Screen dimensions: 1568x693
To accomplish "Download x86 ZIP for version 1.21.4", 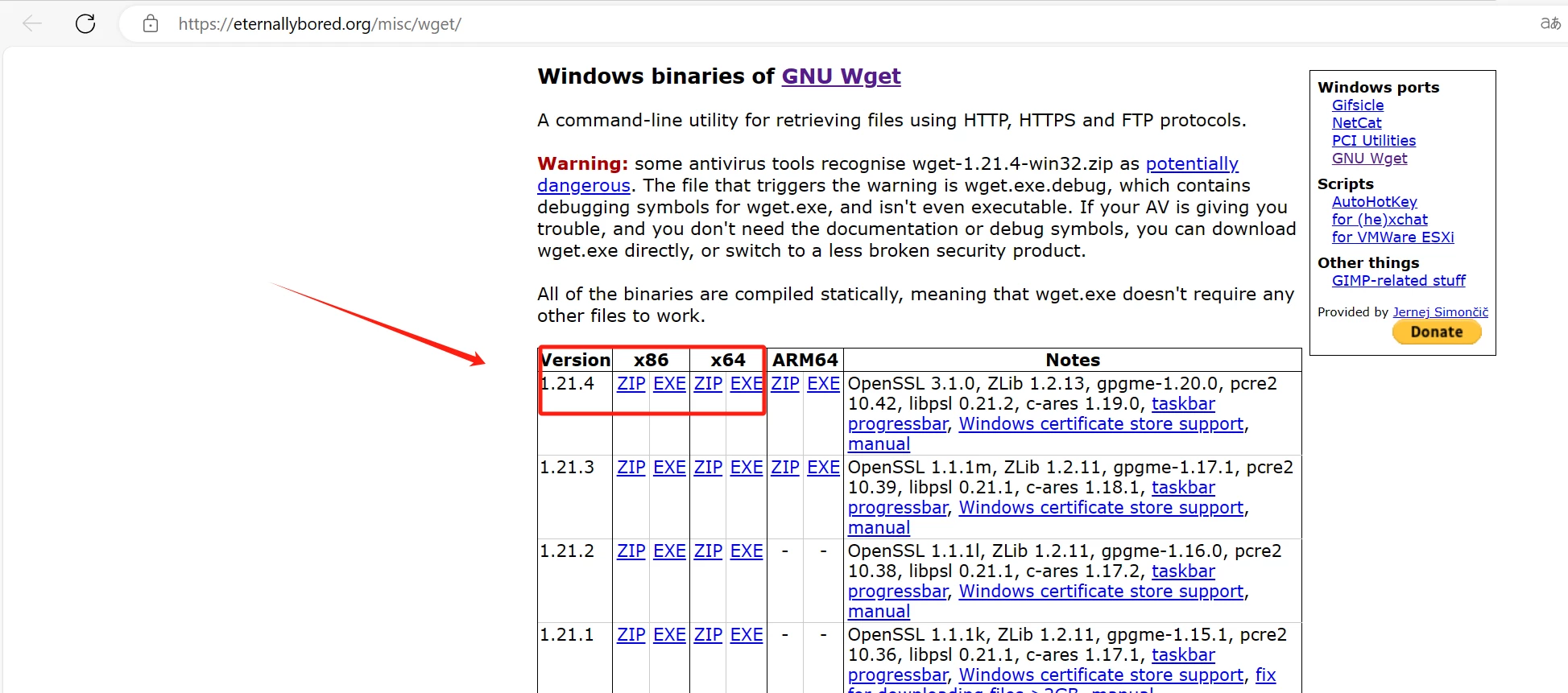I will (x=631, y=384).
